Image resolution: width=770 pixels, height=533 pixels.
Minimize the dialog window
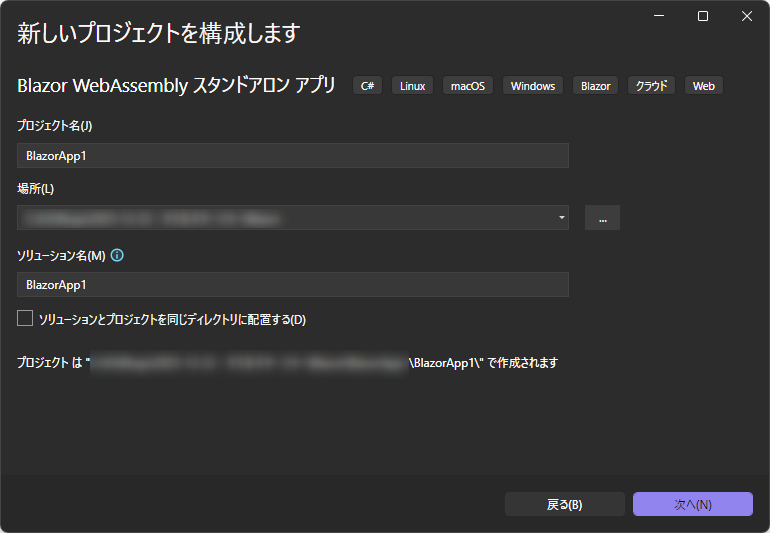tap(659, 16)
